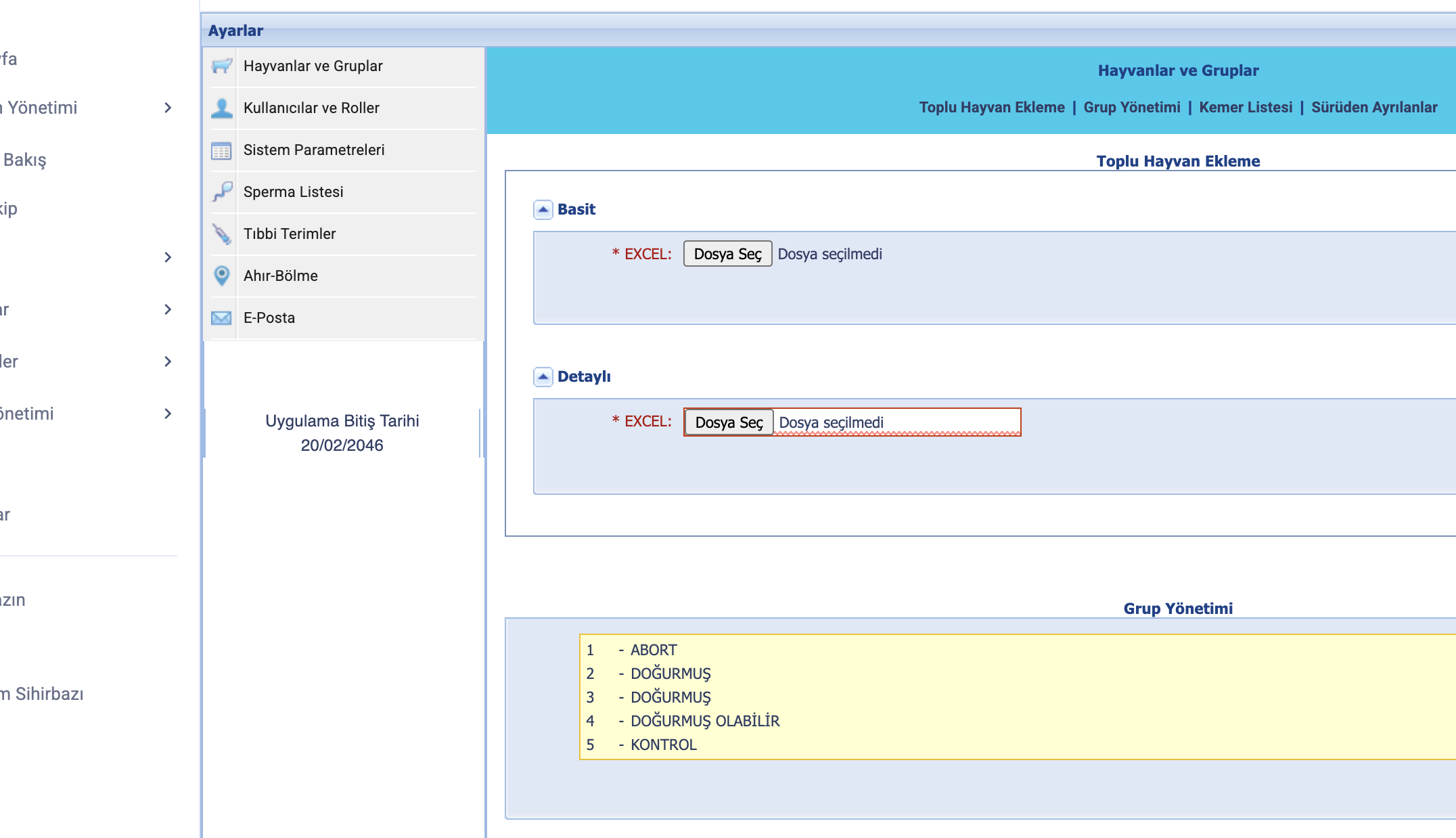Click the syringe icon for Tıbbi Terimler
1456x838 pixels.
tap(221, 234)
